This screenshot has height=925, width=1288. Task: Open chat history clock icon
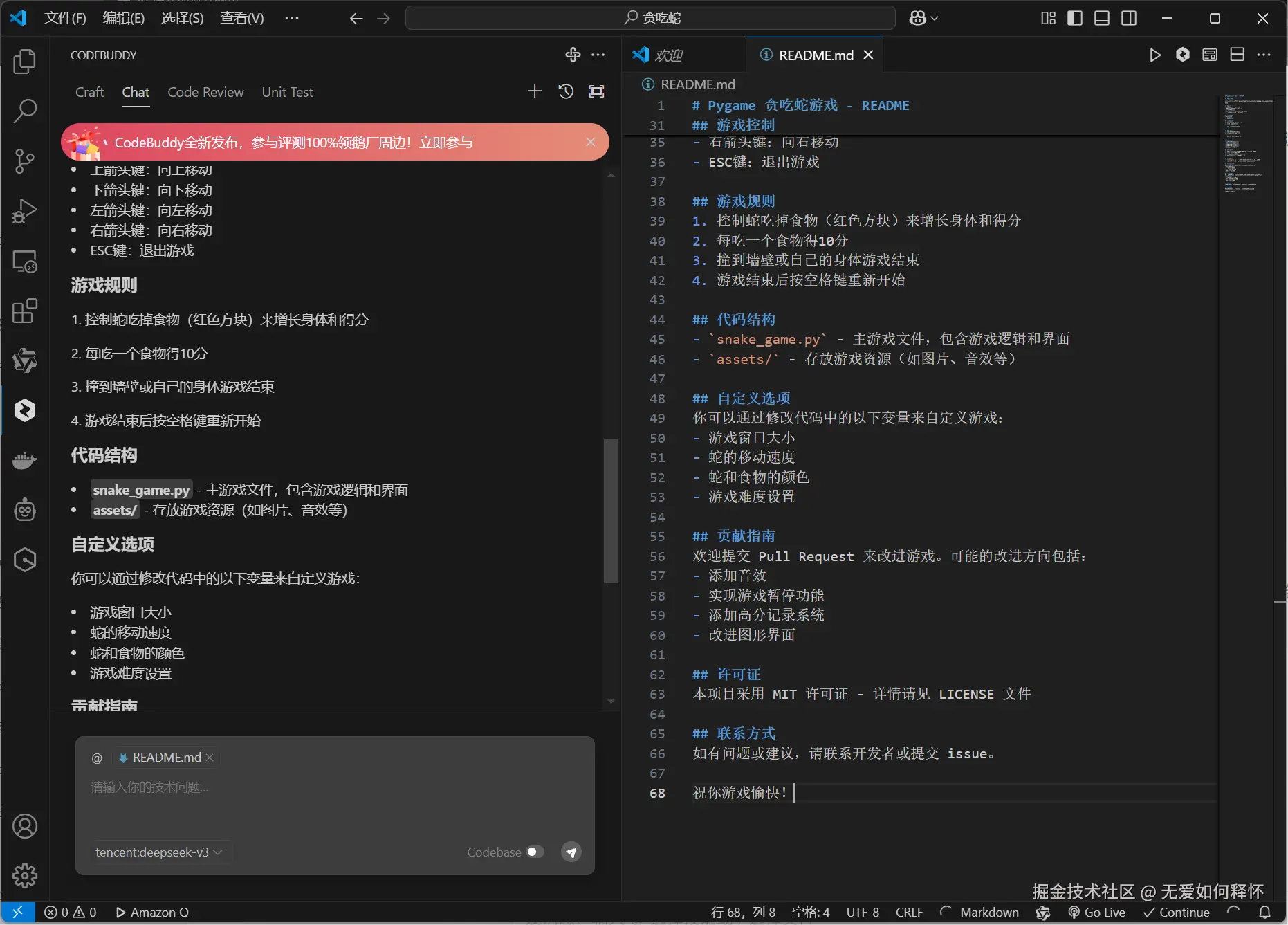point(566,91)
